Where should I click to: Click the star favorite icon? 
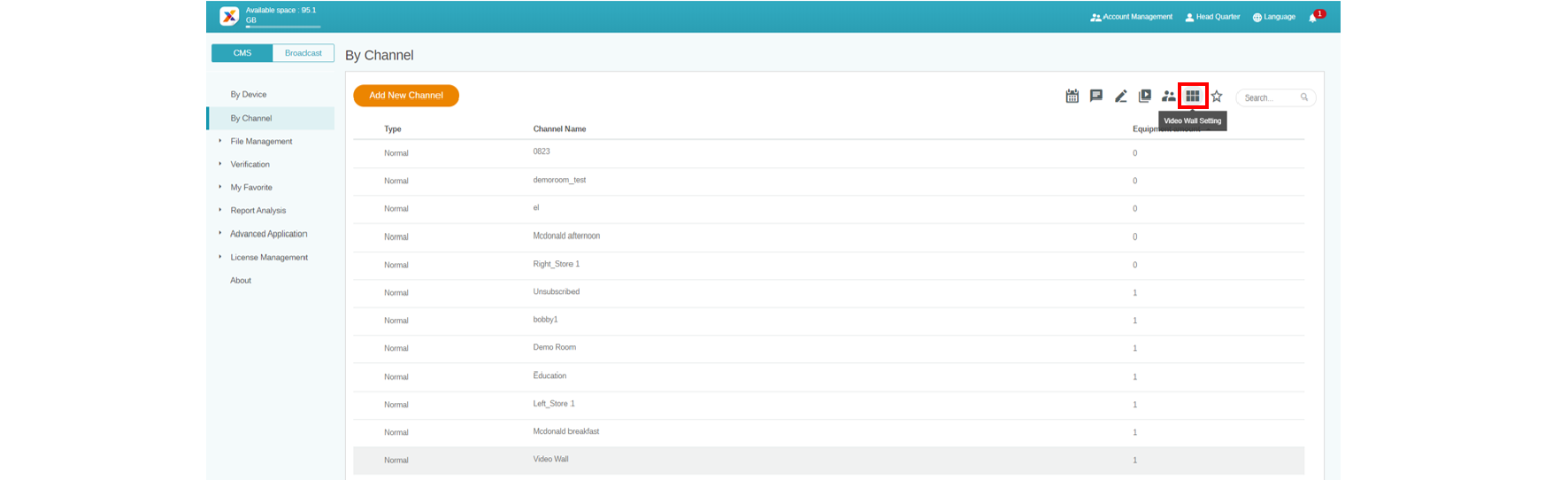1217,97
